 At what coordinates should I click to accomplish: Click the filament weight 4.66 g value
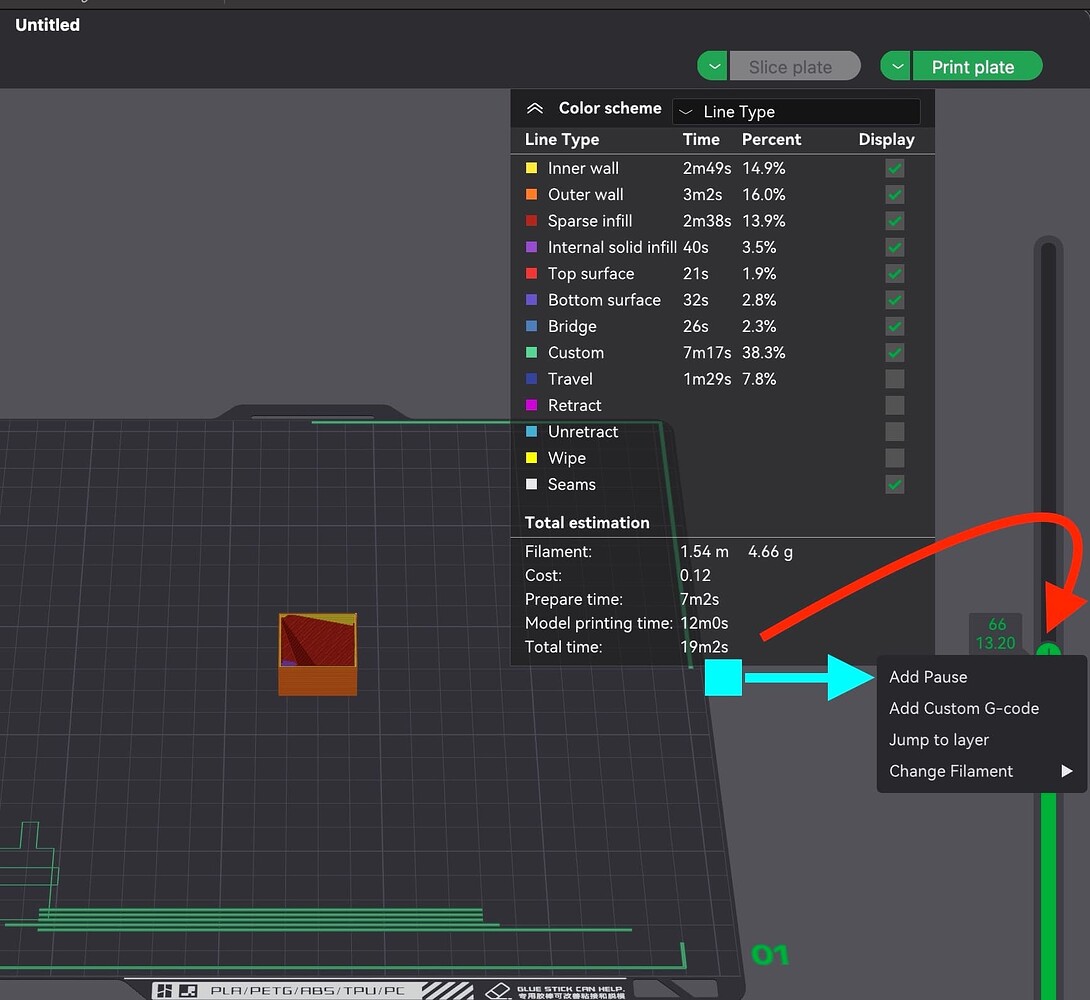[x=770, y=552]
